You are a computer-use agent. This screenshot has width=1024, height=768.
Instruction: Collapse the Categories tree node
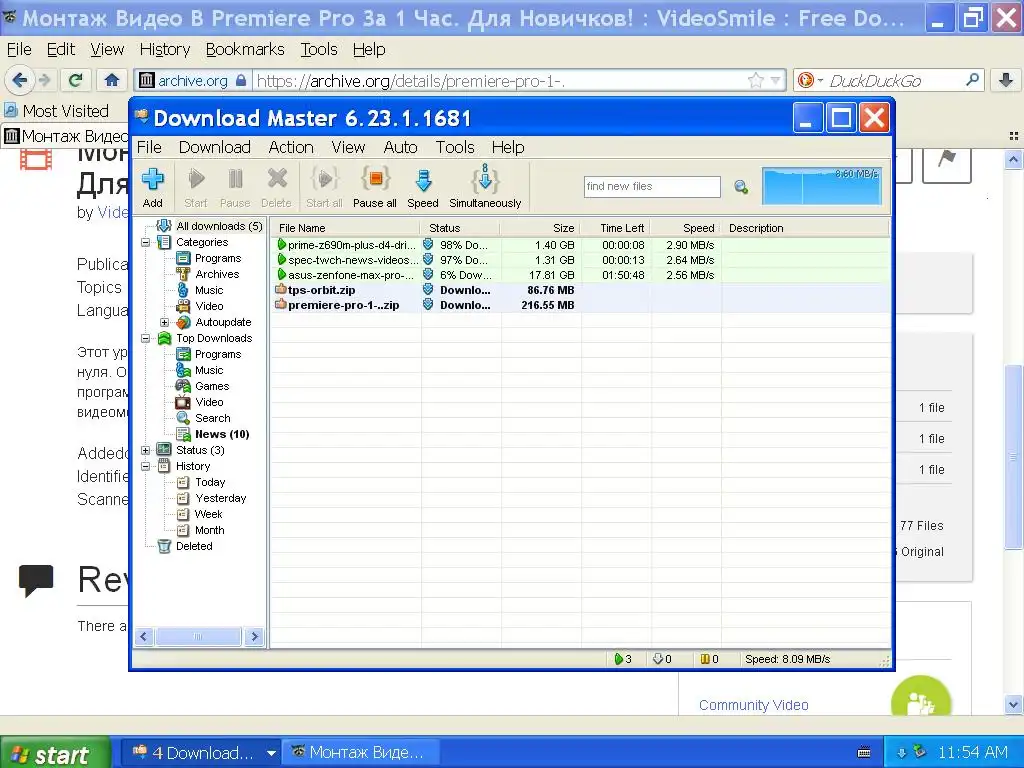146,242
